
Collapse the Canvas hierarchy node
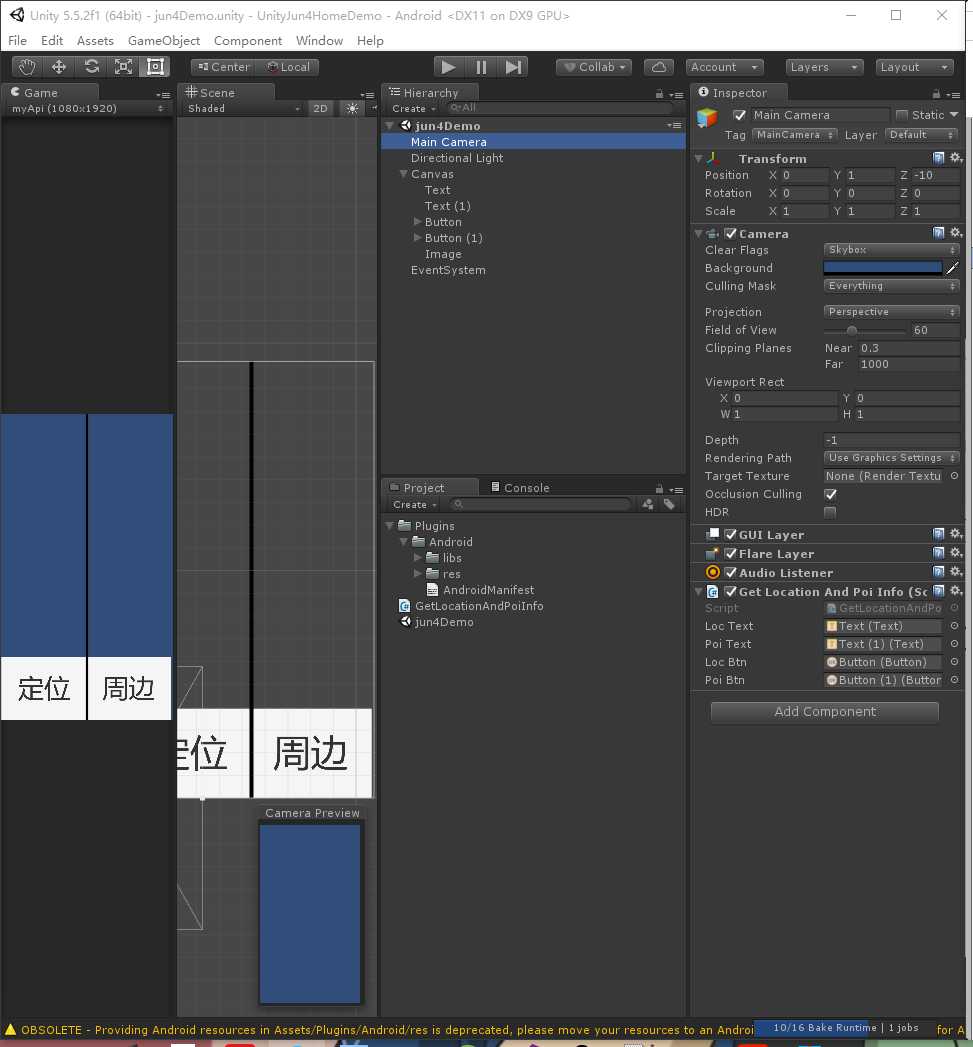pyautogui.click(x=403, y=174)
